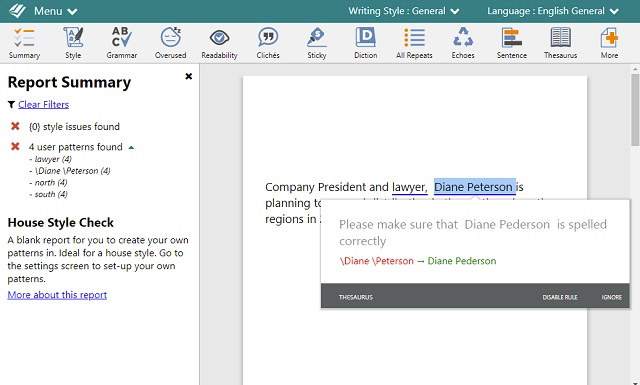
Task: Open the Writing Style dropdown
Action: tap(404, 11)
